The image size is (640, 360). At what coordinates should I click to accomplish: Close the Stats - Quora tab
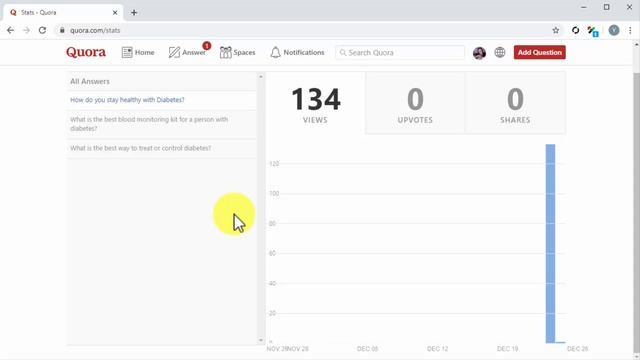pos(115,13)
